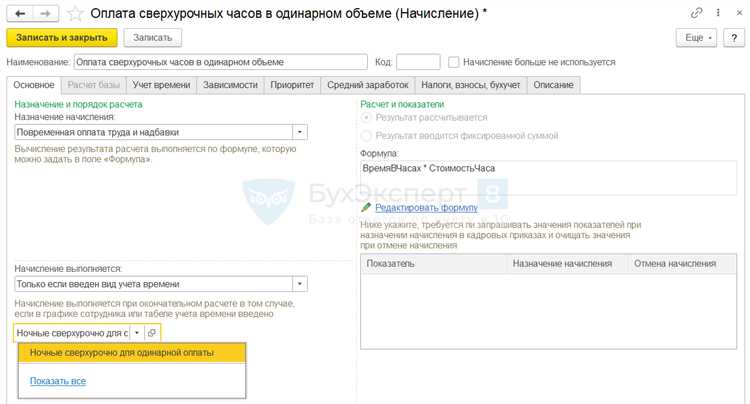Toggle the time type field dropdown arrow
This screenshot has width=750, height=404.
[x=137, y=333]
